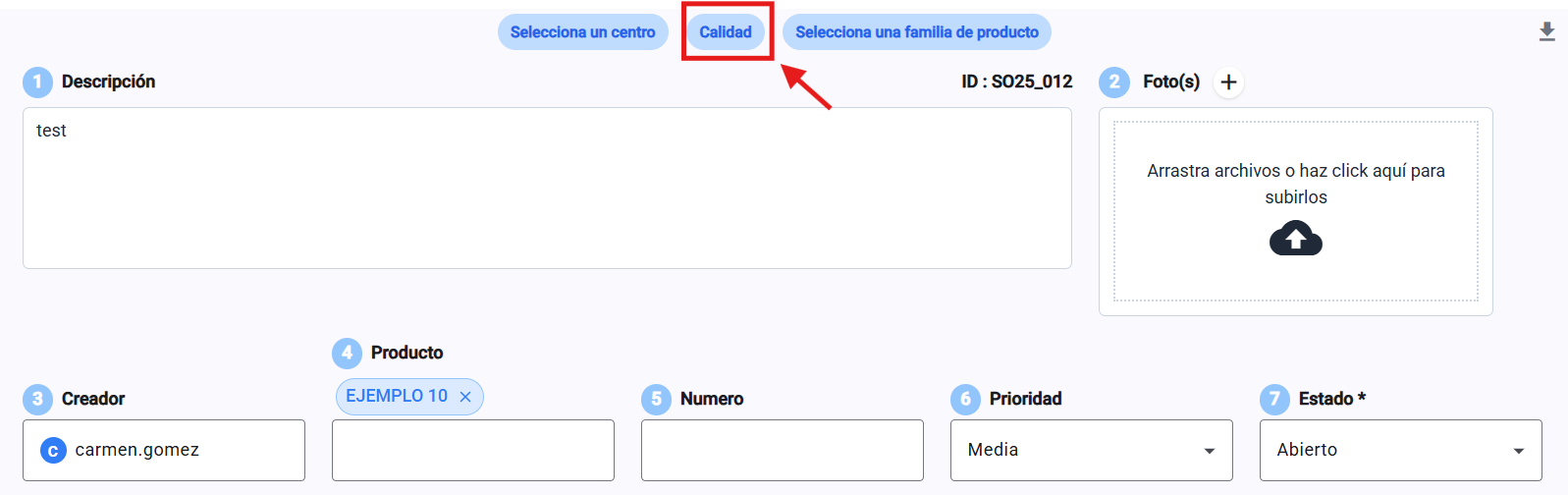Click the step 4 Producto badge

click(347, 353)
